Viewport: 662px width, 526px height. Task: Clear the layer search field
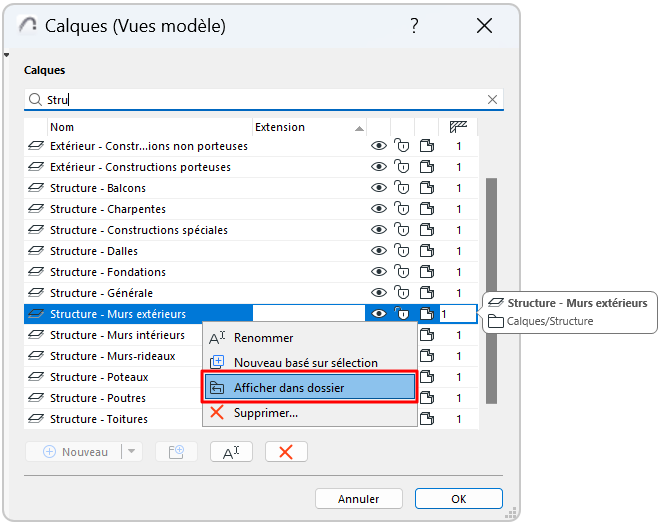coord(492,100)
